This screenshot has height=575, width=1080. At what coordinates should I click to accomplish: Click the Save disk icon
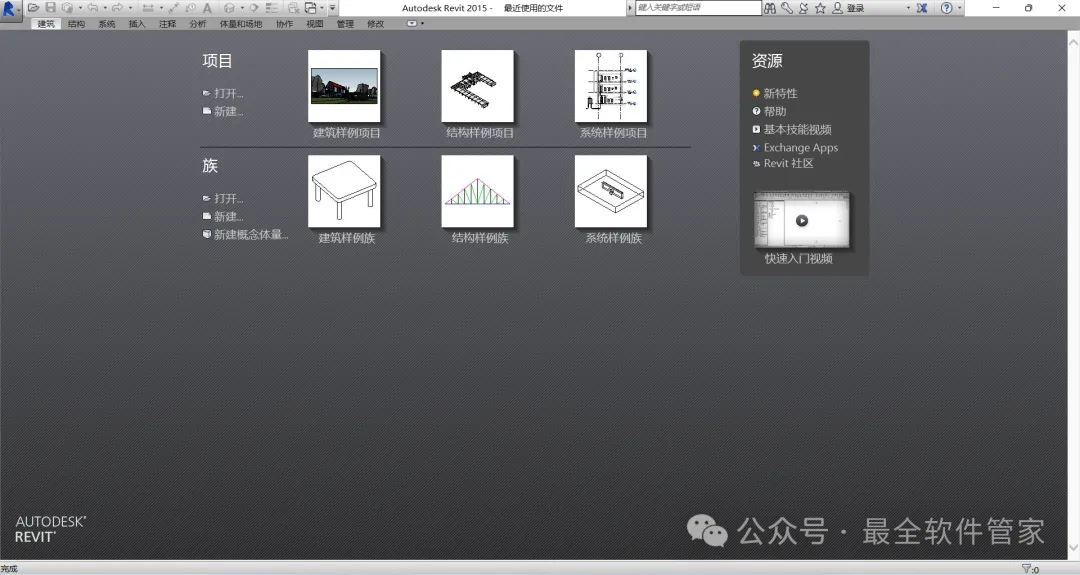[50, 8]
